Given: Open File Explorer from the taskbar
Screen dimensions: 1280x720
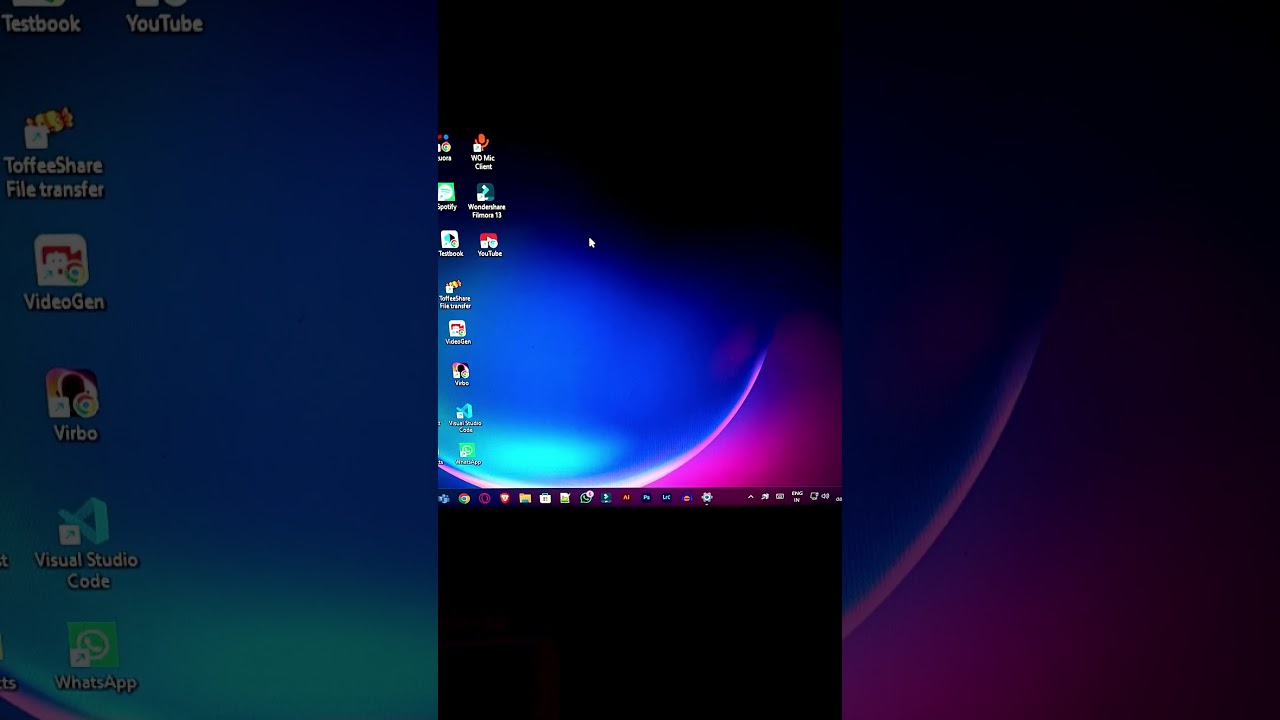Looking at the screenshot, I should [524, 498].
